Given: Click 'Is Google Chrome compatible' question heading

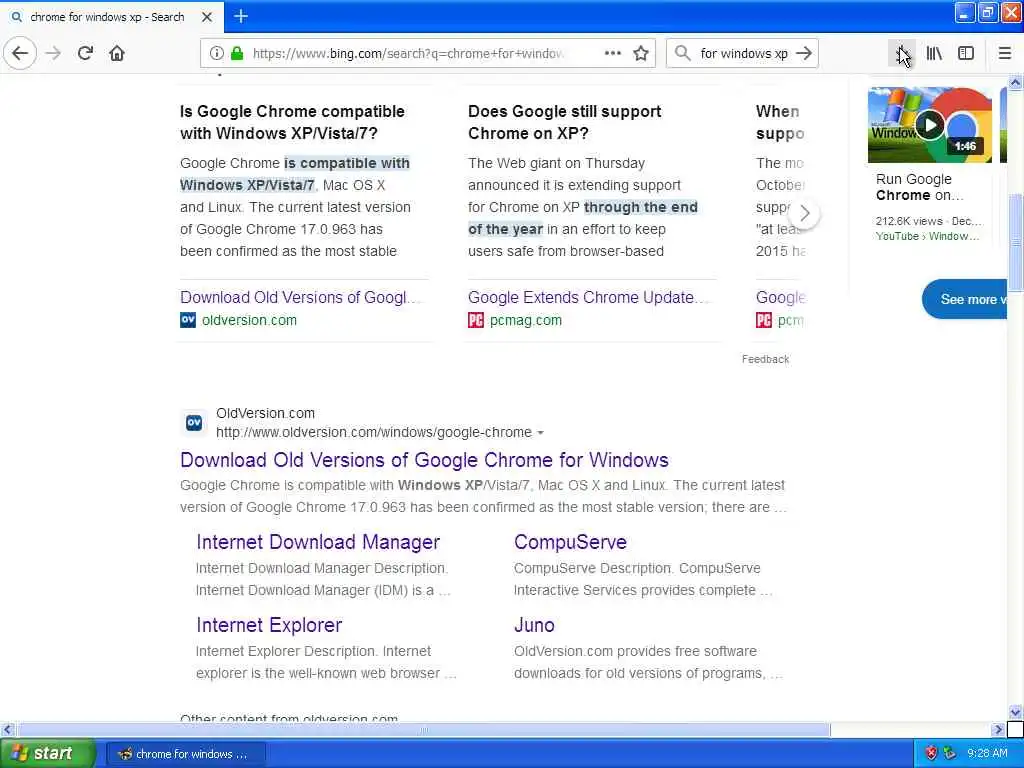Looking at the screenshot, I should point(293,122).
